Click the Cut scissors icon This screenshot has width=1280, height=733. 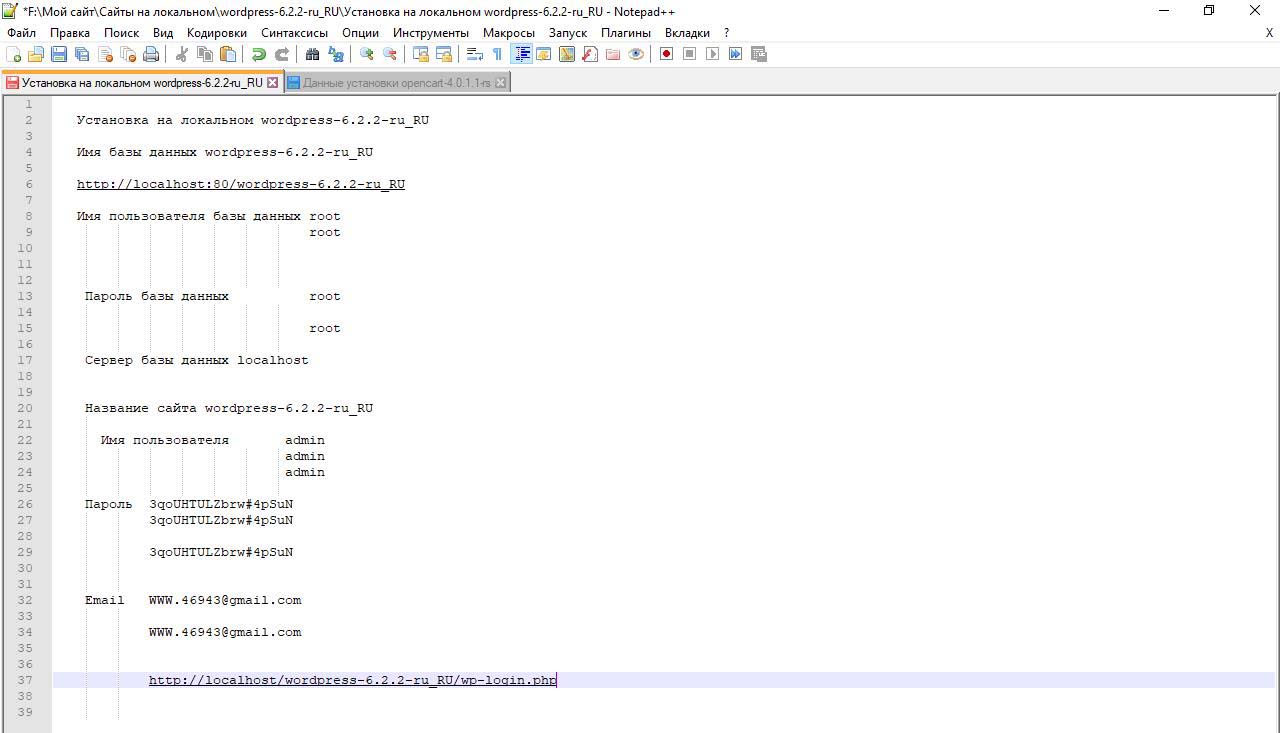pos(182,54)
